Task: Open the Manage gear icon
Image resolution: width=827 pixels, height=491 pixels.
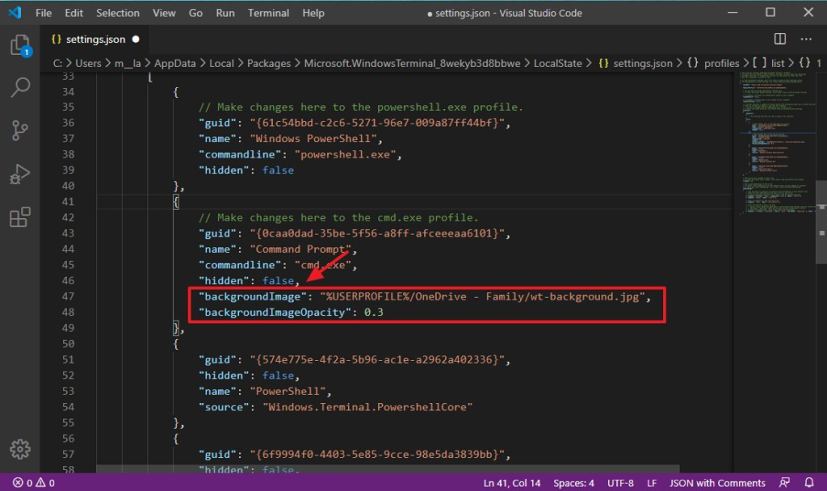Action: (x=19, y=449)
